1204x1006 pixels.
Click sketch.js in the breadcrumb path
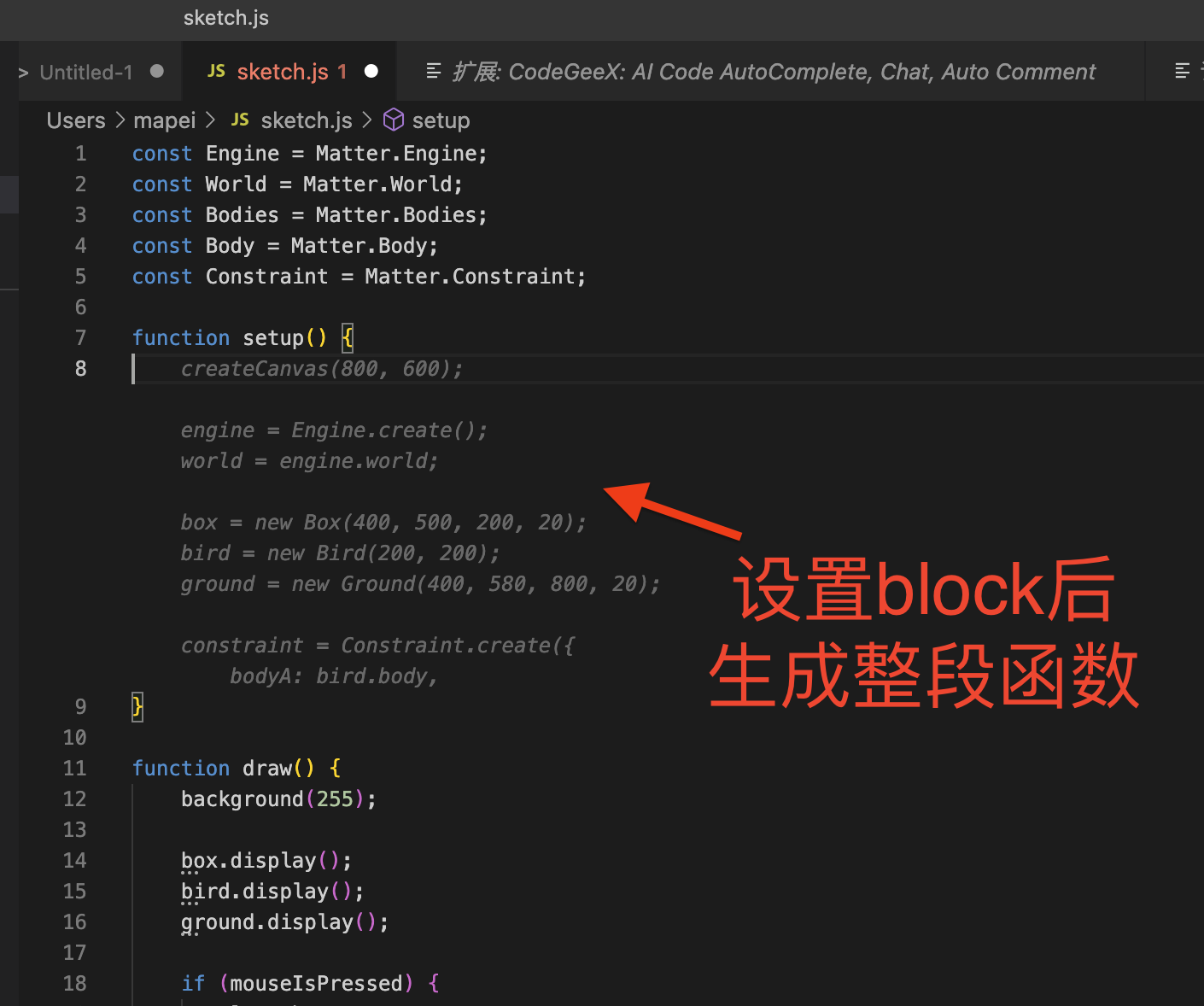tap(307, 120)
